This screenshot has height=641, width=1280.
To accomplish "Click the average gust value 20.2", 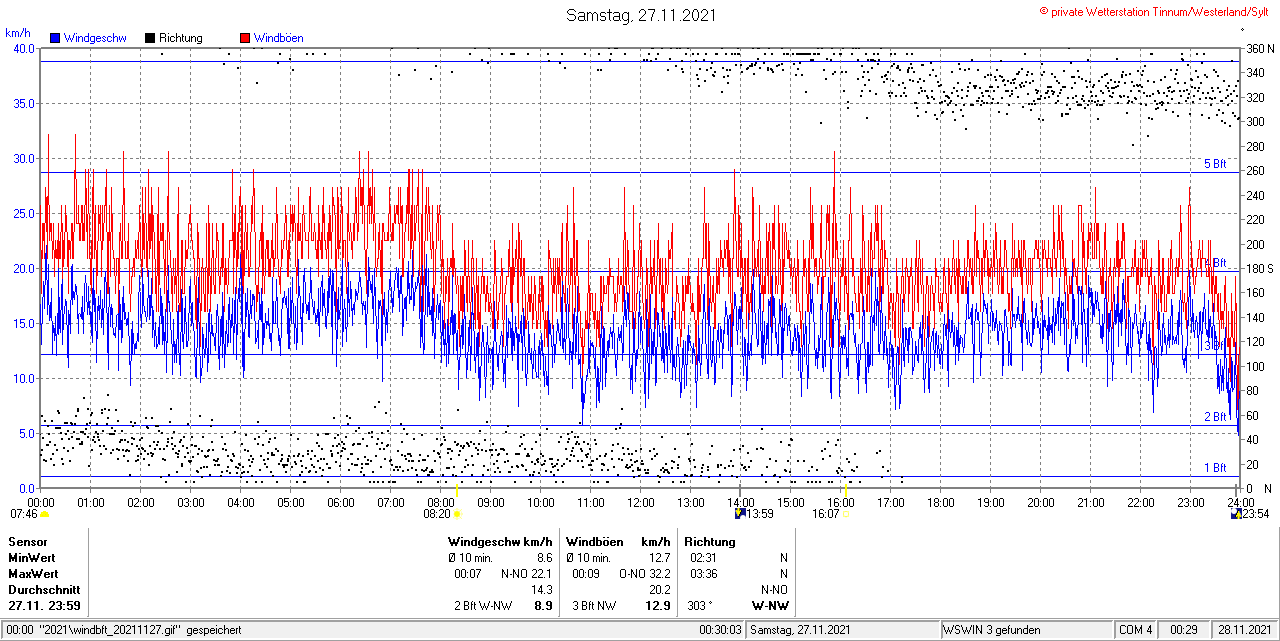I will [x=658, y=589].
